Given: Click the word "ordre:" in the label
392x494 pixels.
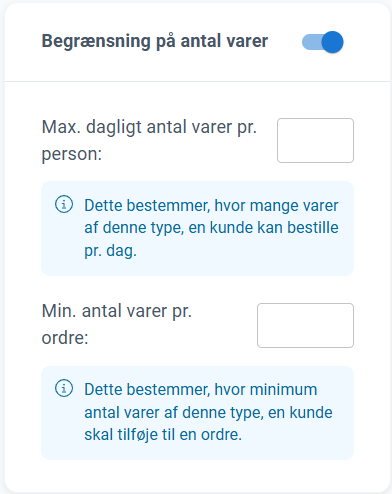Looking at the screenshot, I should (65, 338).
